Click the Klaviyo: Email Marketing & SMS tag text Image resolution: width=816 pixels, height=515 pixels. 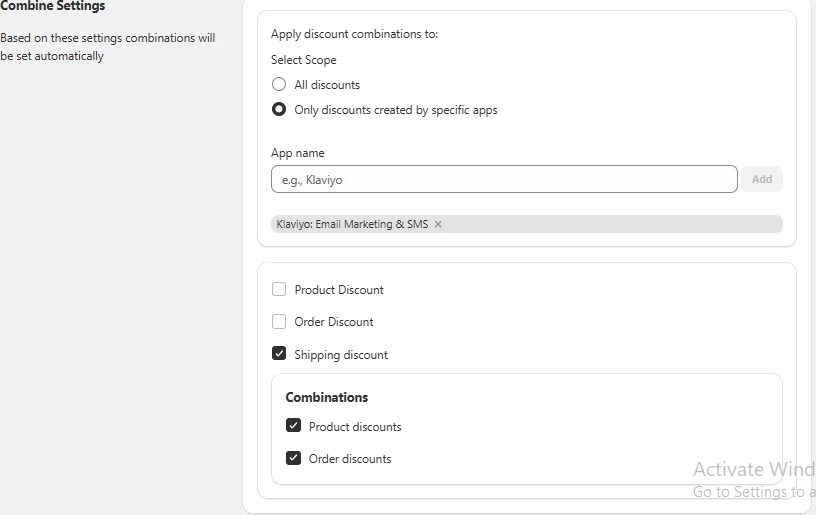[352, 224]
